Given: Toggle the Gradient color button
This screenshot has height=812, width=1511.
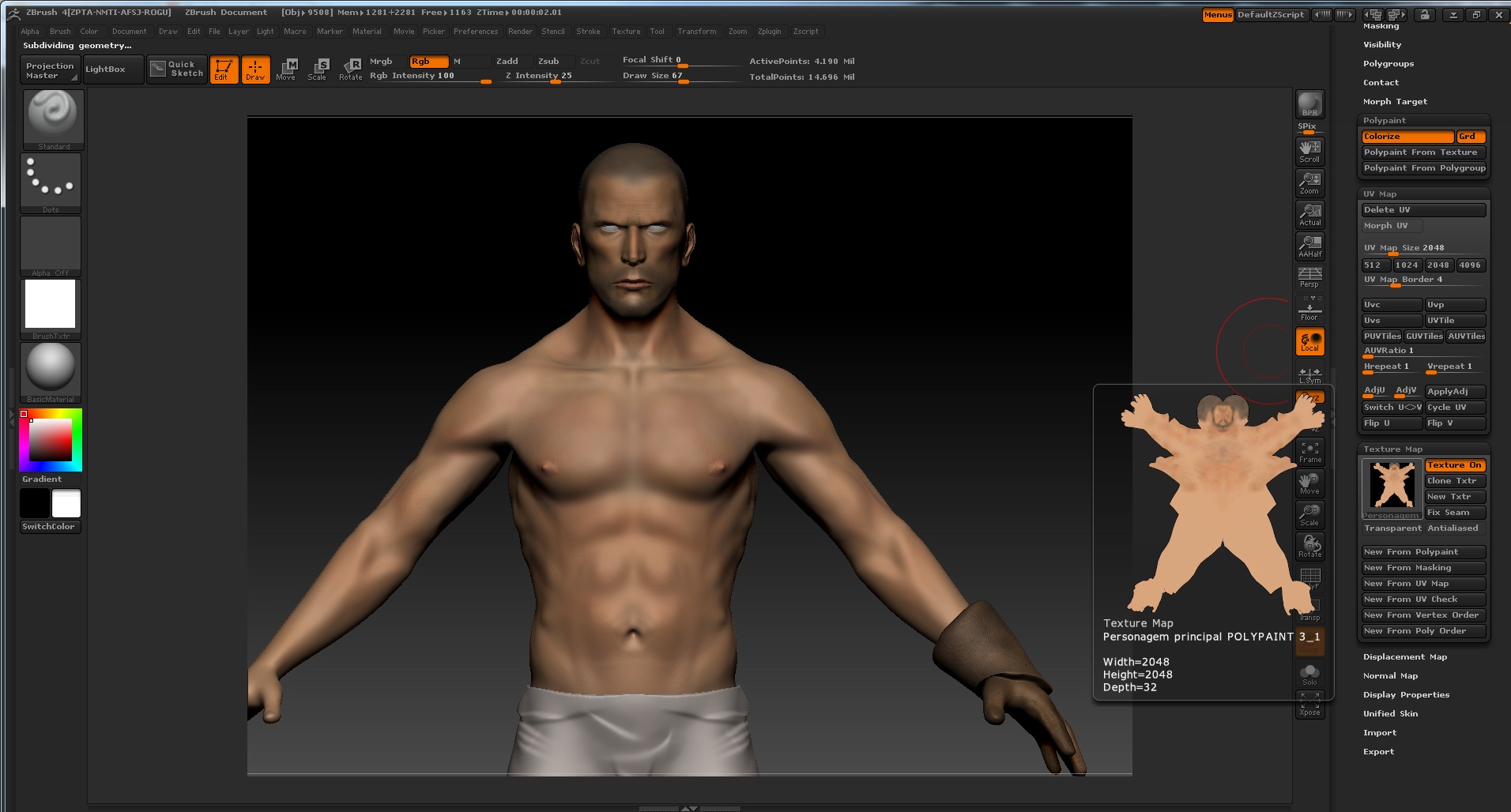Looking at the screenshot, I should point(51,479).
